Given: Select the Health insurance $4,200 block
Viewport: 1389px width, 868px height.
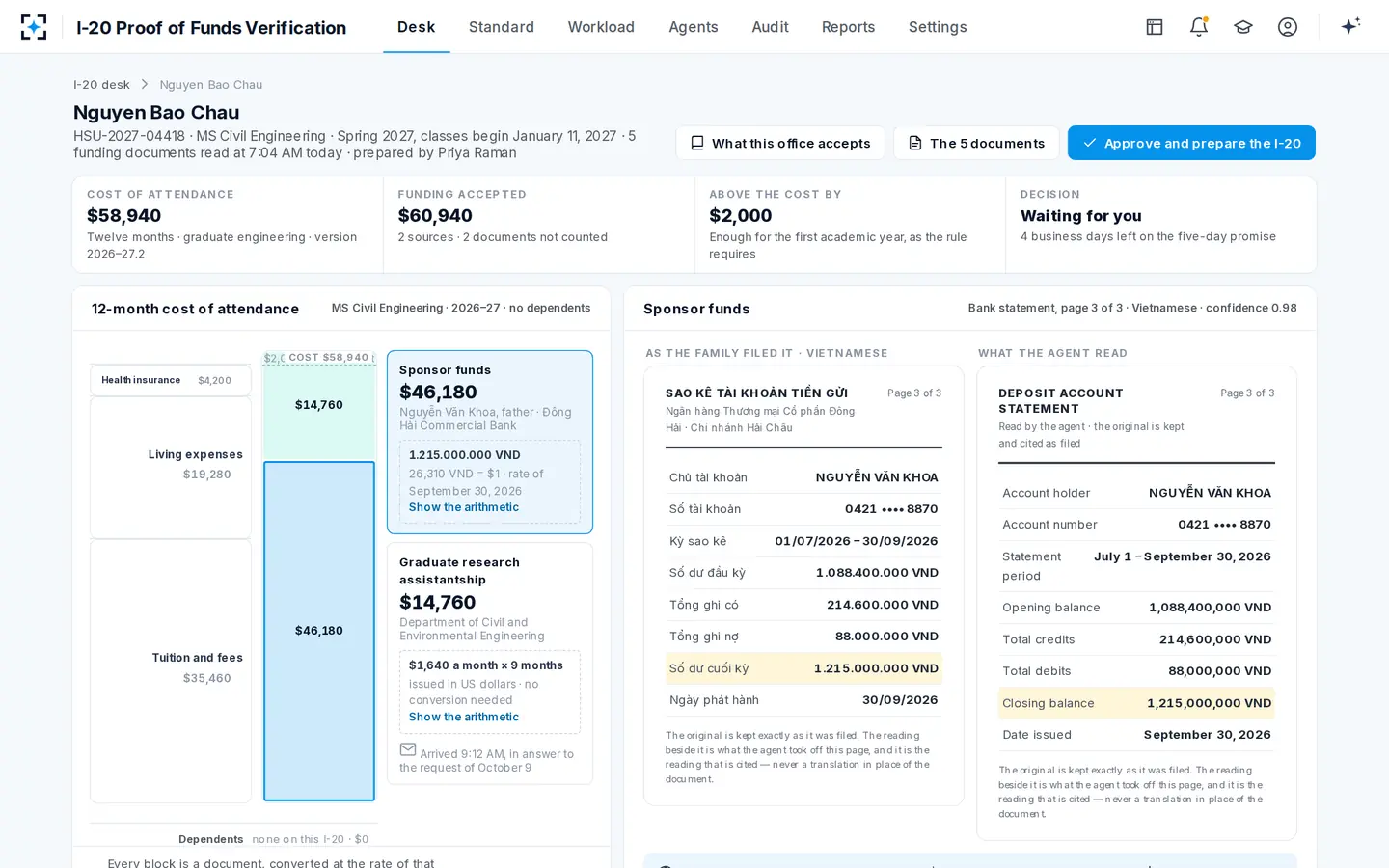Looking at the screenshot, I should click(x=171, y=380).
